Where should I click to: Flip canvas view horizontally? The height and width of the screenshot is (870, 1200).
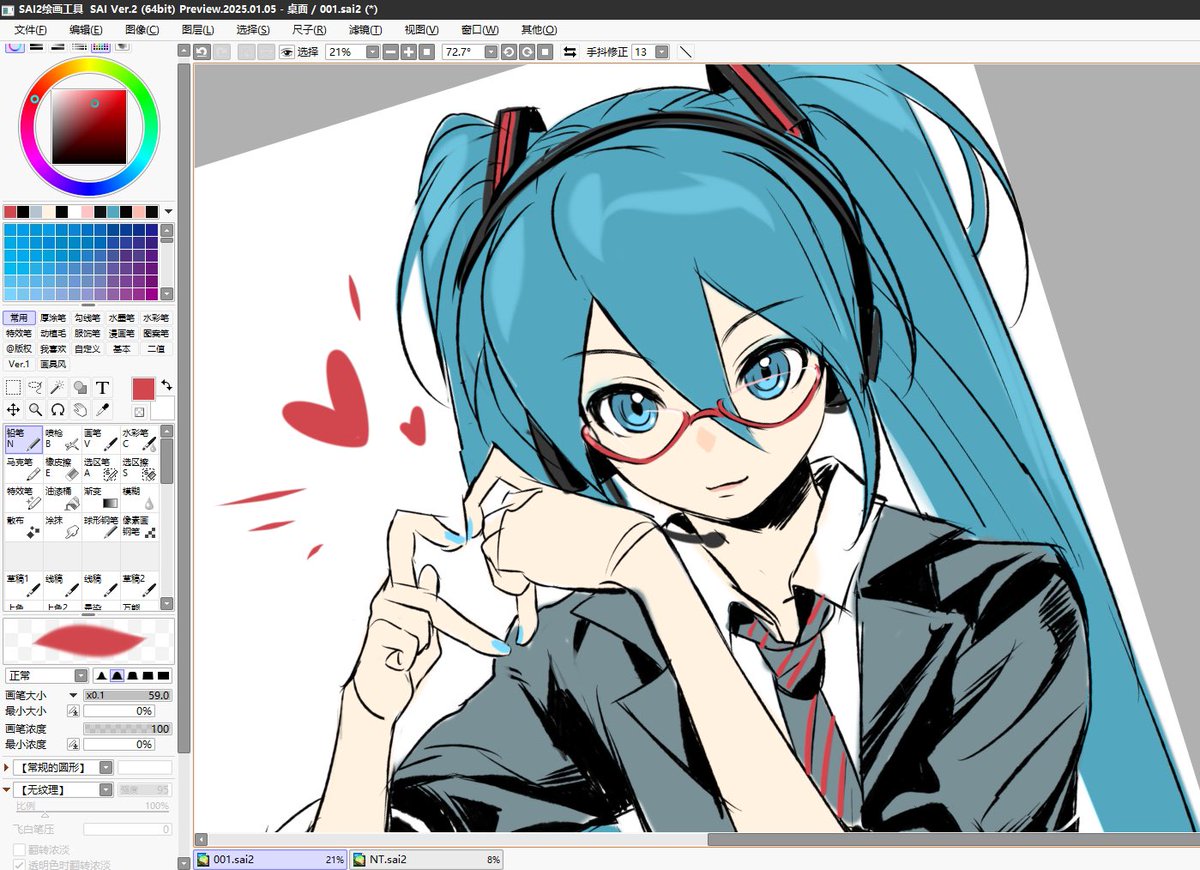point(570,51)
